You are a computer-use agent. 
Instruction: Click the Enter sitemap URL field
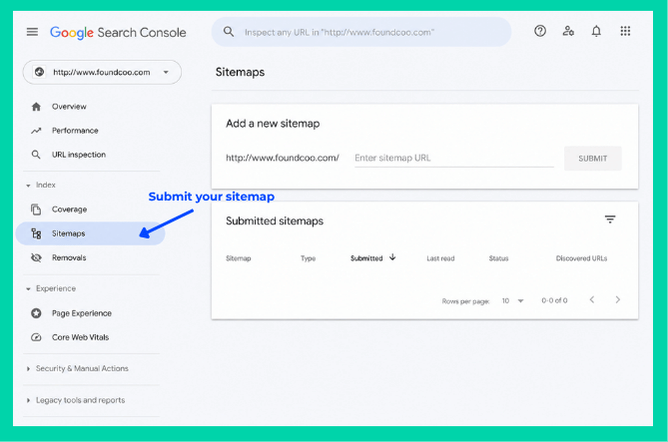click(454, 158)
